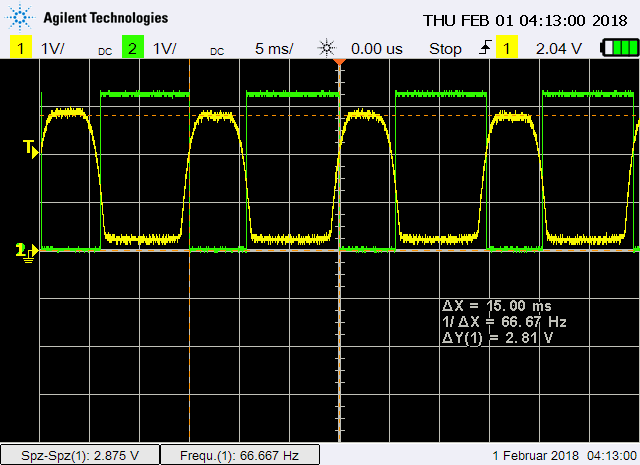Click the orange trigger position triangle at top

(x=340, y=63)
